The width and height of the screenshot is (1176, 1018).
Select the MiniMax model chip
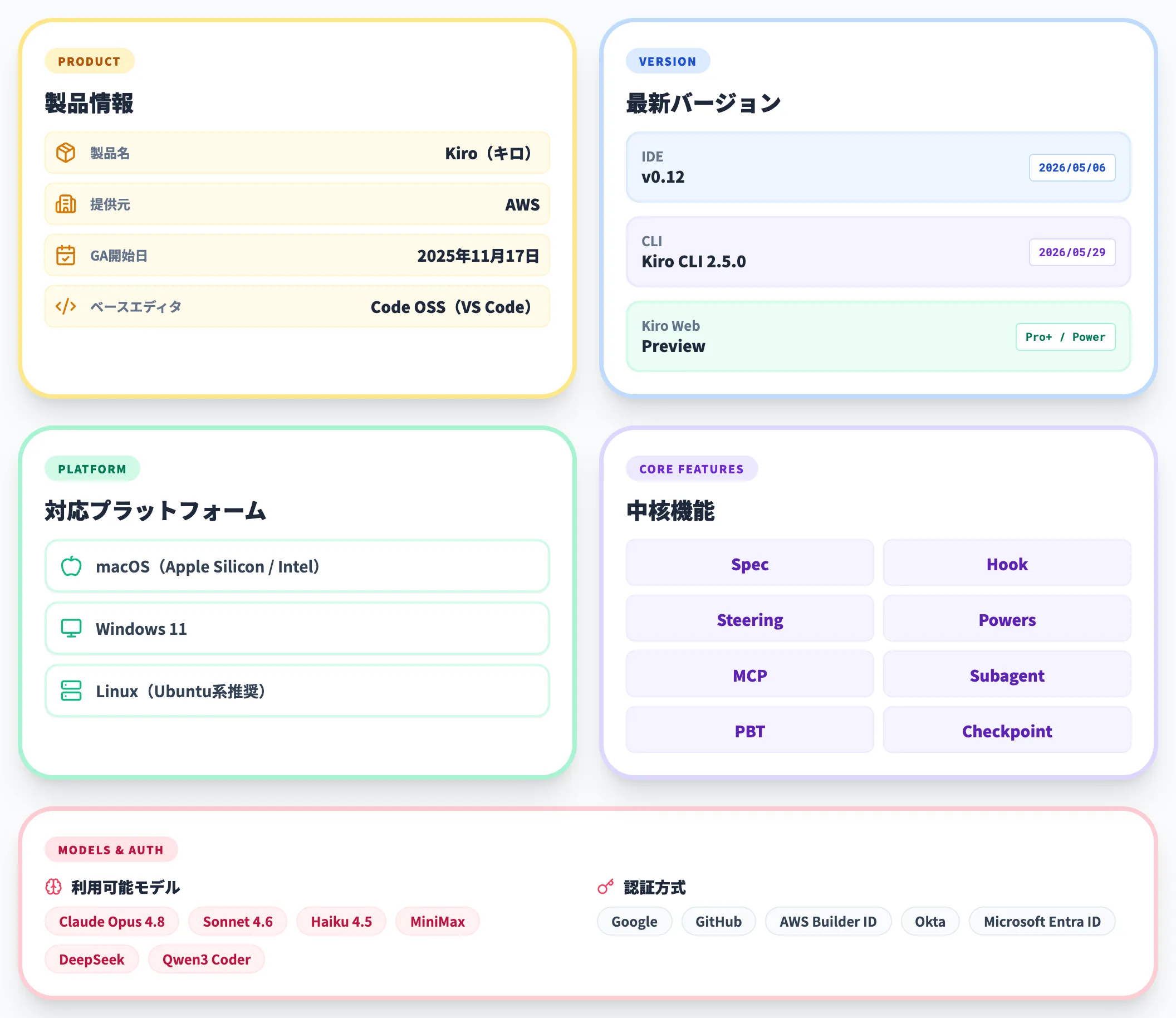pyautogui.click(x=438, y=922)
